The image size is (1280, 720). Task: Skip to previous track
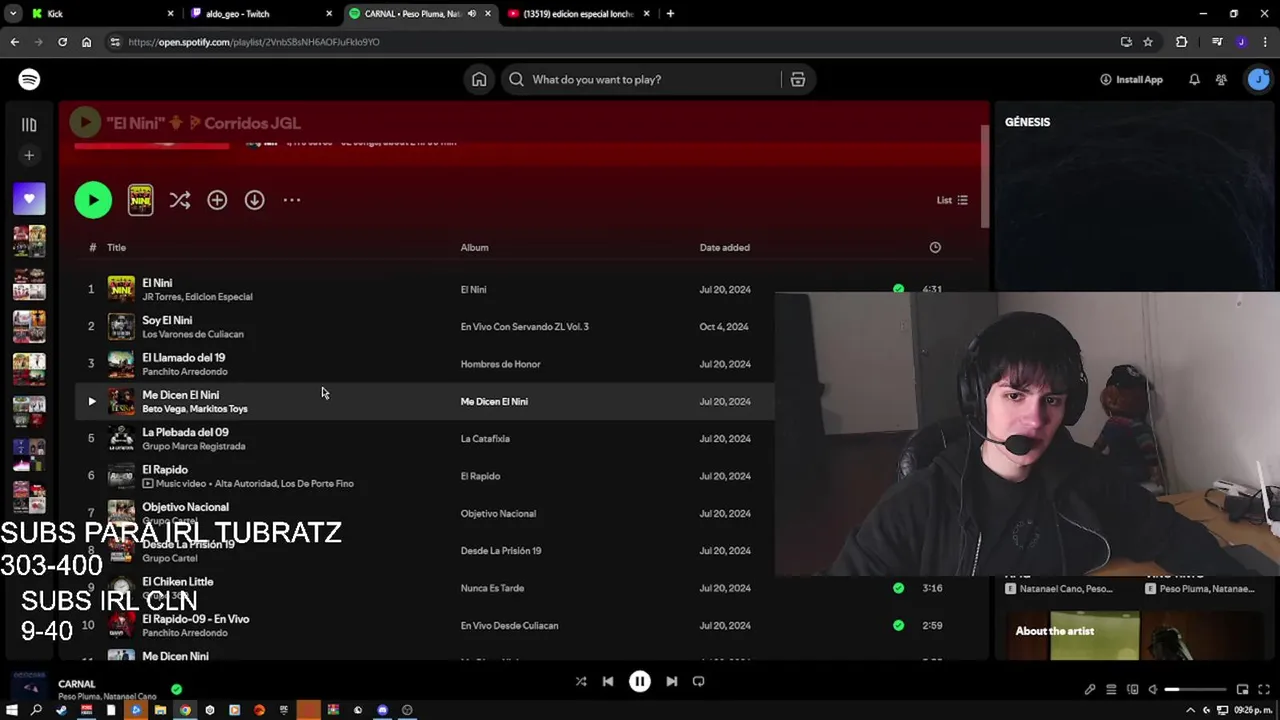607,681
